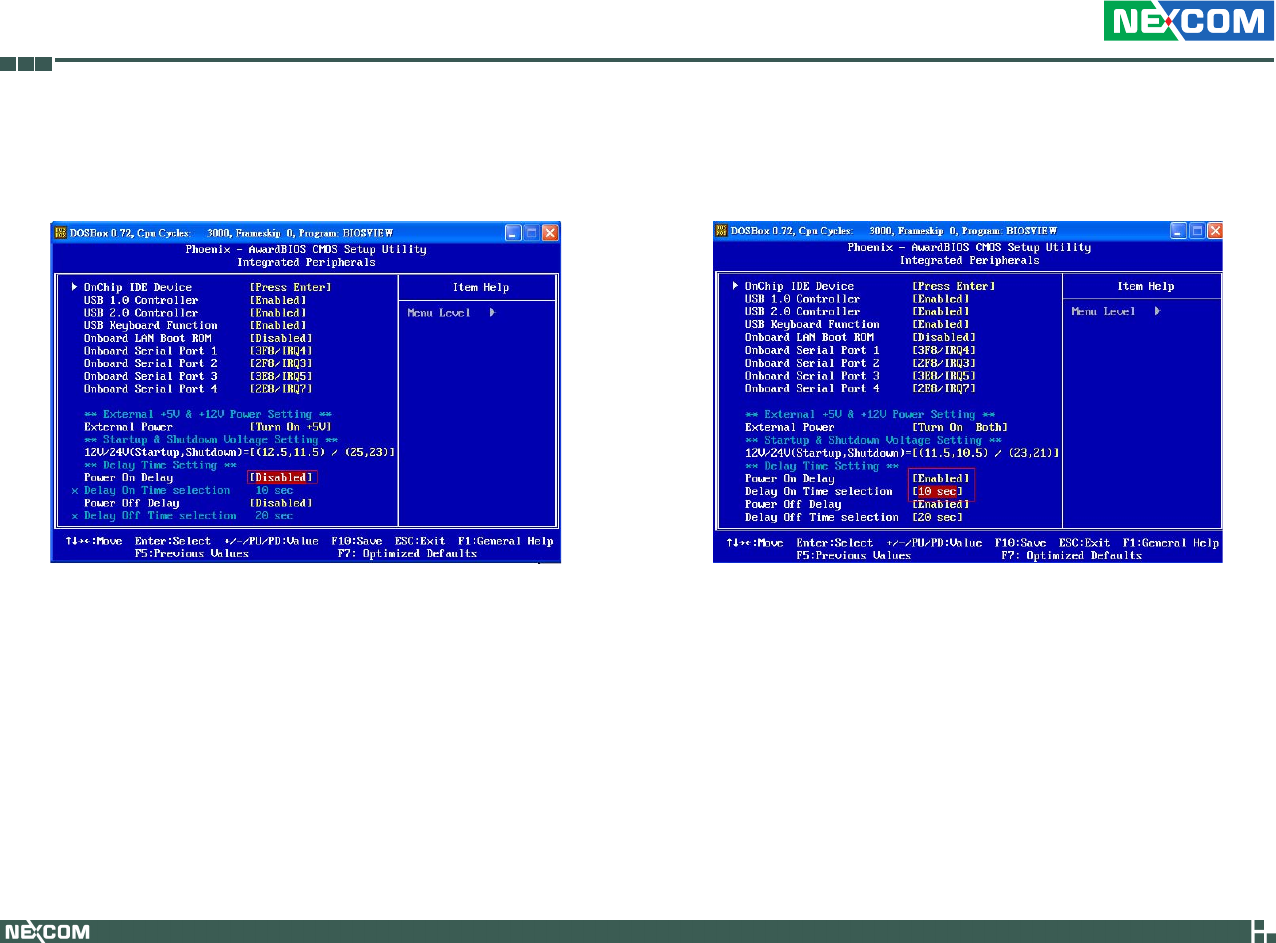Click F7: Optimized Defaults hint in right window

pyautogui.click(x=1071, y=555)
